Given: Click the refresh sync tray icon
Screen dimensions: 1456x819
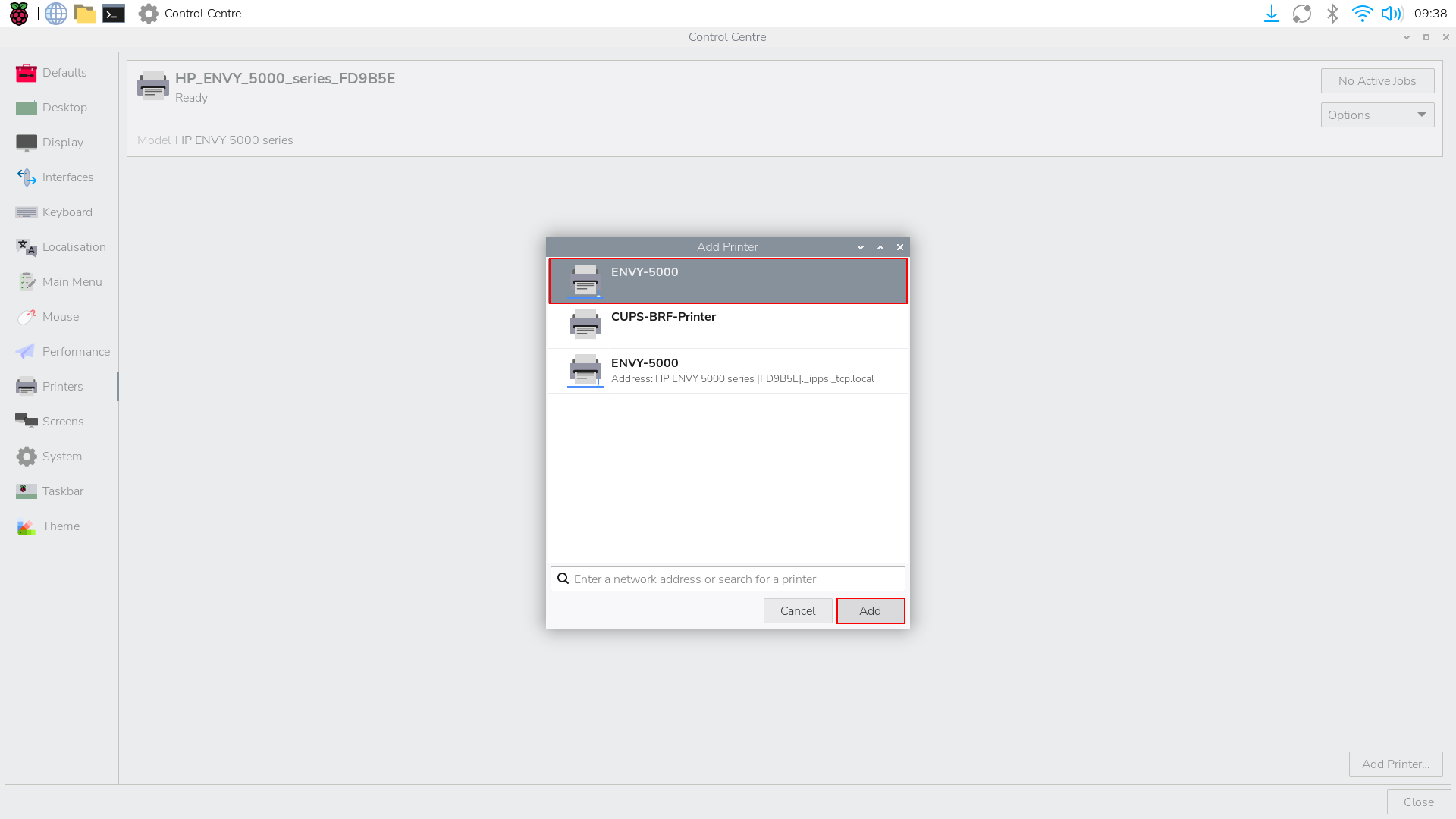Looking at the screenshot, I should pos(1302,14).
